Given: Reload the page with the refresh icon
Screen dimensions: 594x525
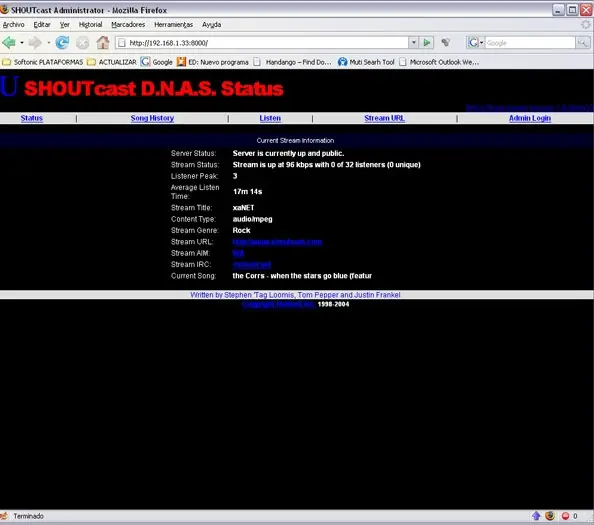Looking at the screenshot, I should [62, 42].
